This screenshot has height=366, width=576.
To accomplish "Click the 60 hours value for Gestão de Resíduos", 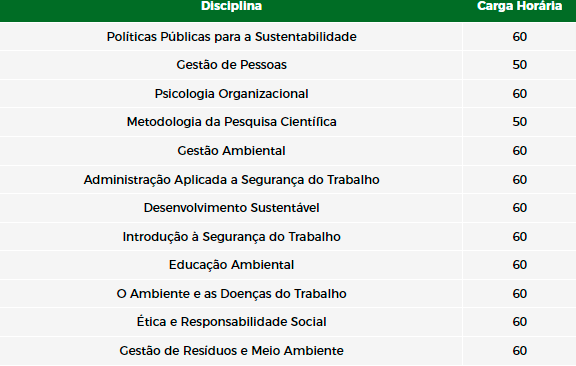I will (519, 351).
